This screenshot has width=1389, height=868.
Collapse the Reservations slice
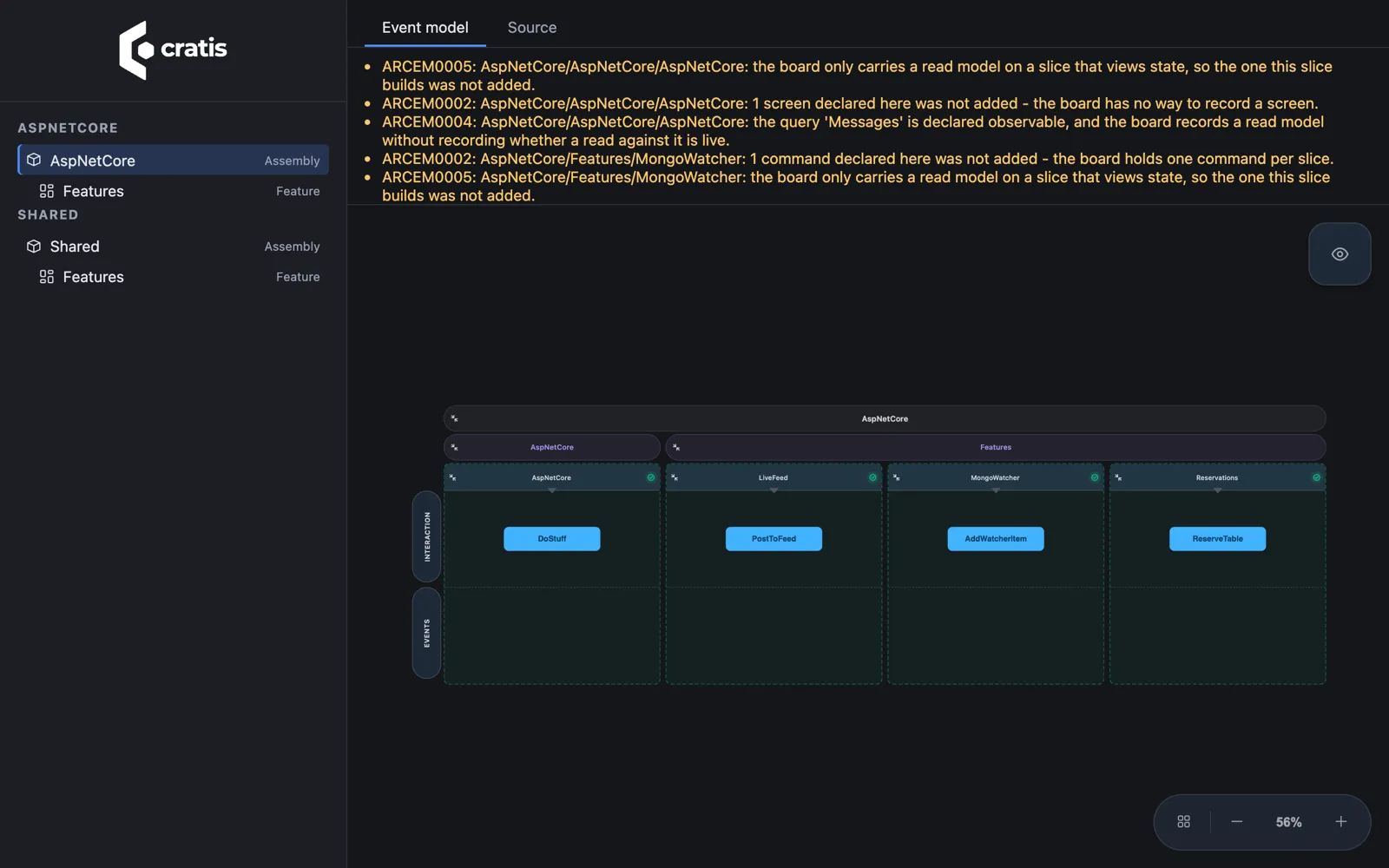[x=1118, y=477]
